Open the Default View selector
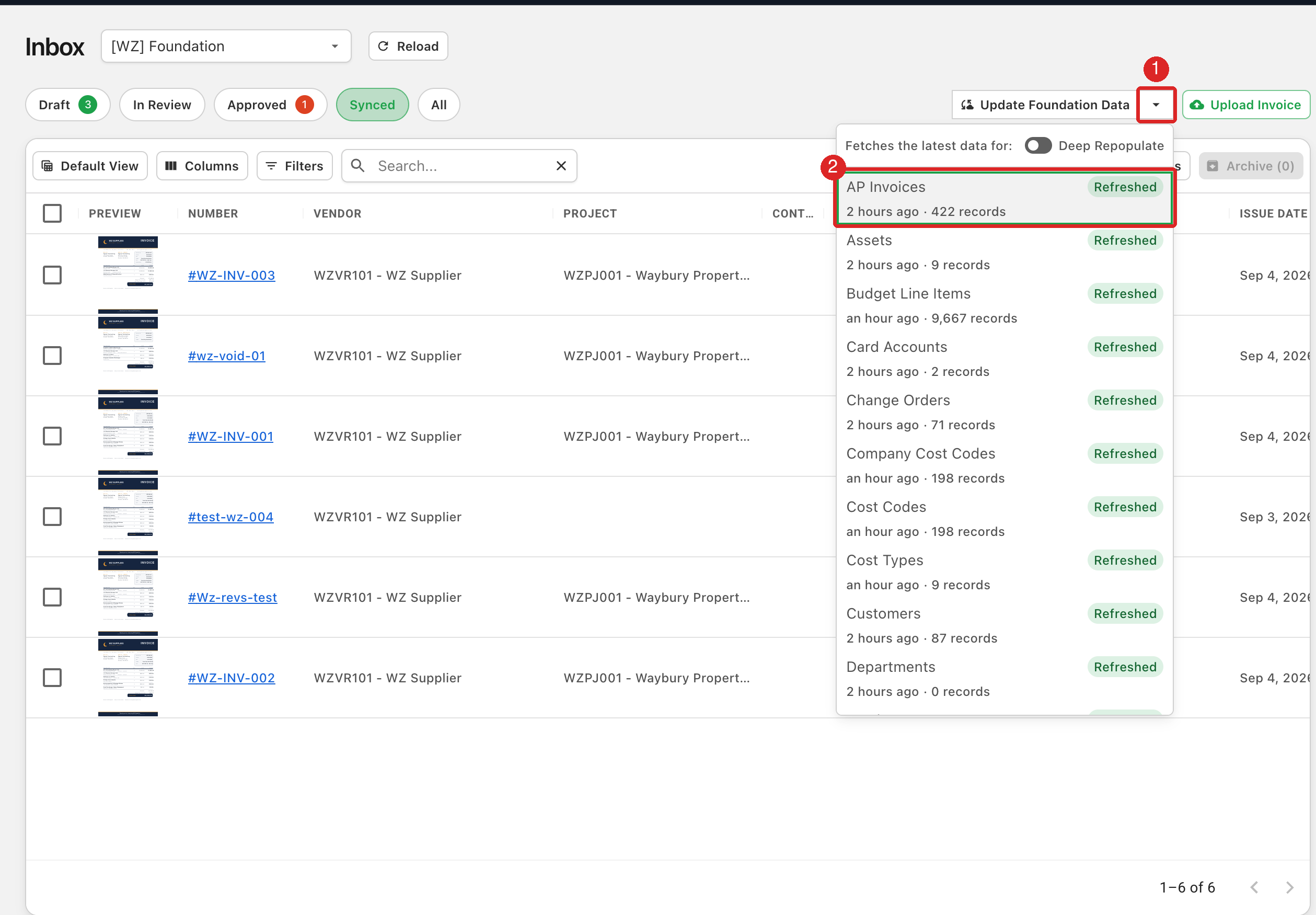Image resolution: width=1316 pixels, height=915 pixels. [x=90, y=166]
